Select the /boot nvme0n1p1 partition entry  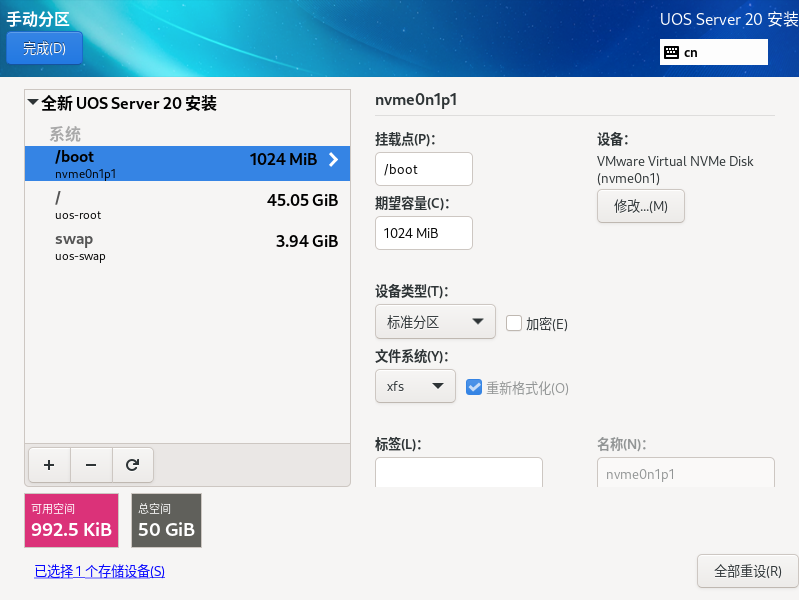coord(188,164)
